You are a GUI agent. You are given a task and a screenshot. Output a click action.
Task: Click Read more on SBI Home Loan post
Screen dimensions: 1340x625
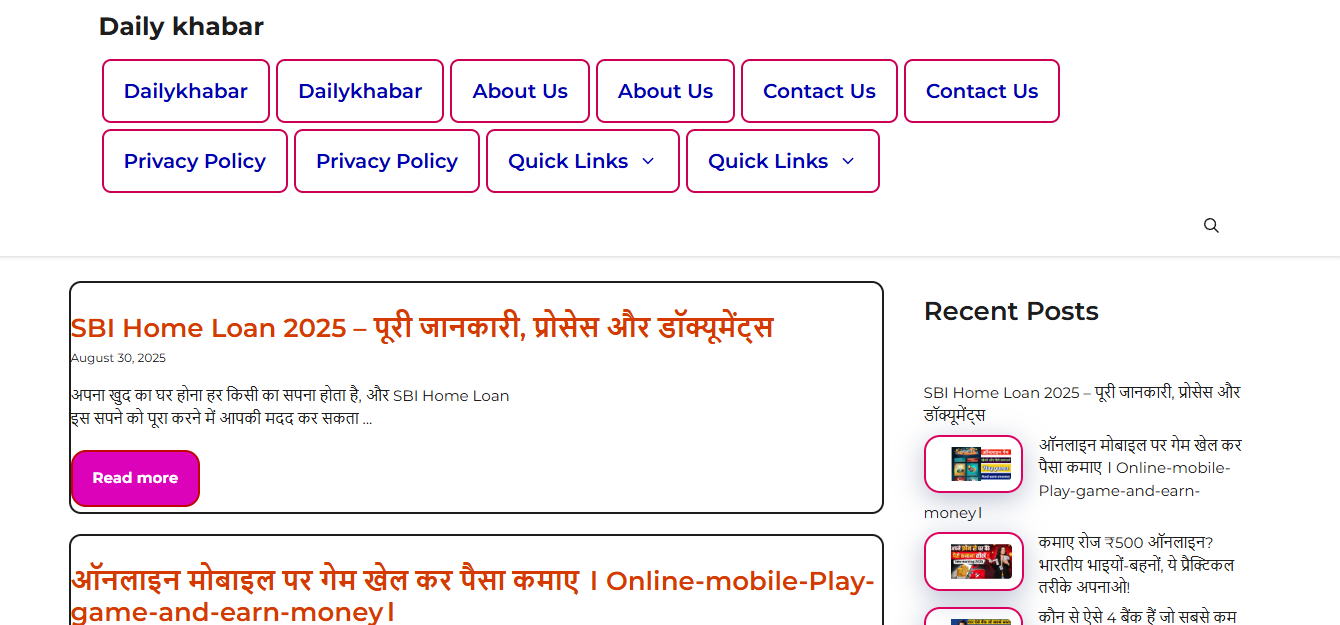(x=135, y=478)
